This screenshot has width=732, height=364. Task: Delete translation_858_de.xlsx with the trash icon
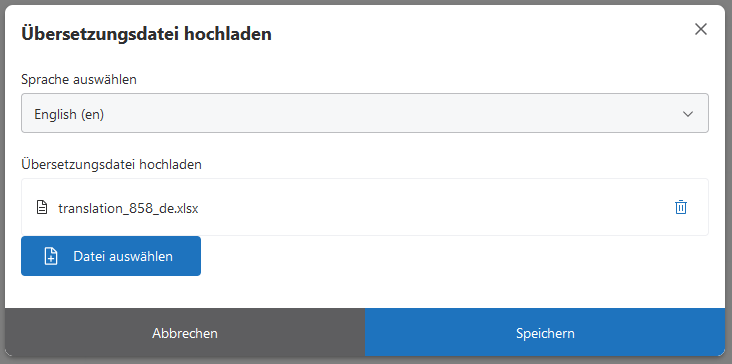click(681, 207)
